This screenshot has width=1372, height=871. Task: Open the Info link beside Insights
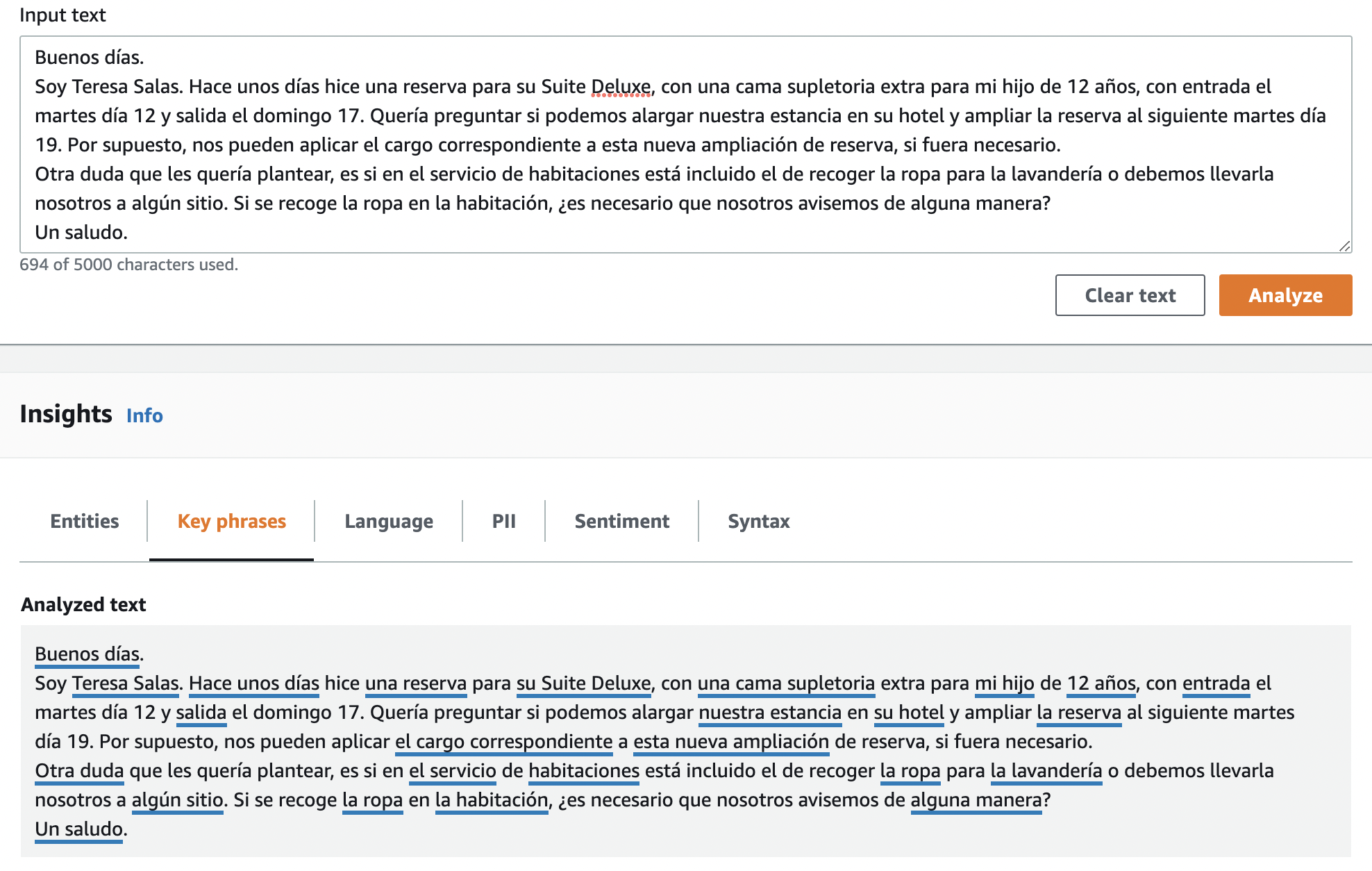(x=144, y=415)
